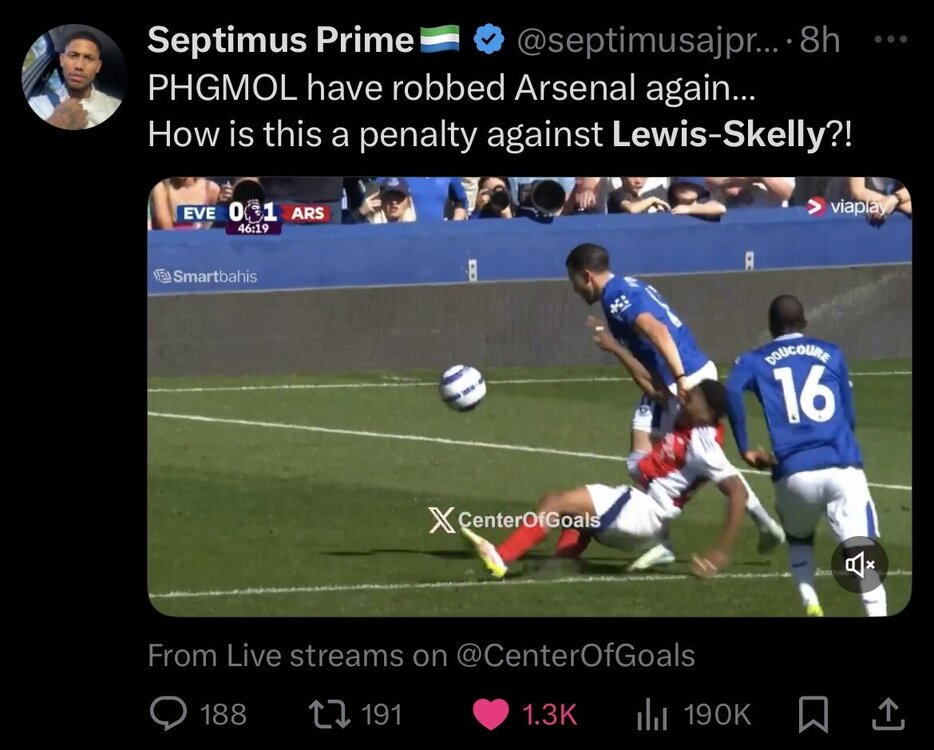Viewport: 934px width, 750px height.
Task: Like the tweet with the heart icon
Action: [490, 713]
